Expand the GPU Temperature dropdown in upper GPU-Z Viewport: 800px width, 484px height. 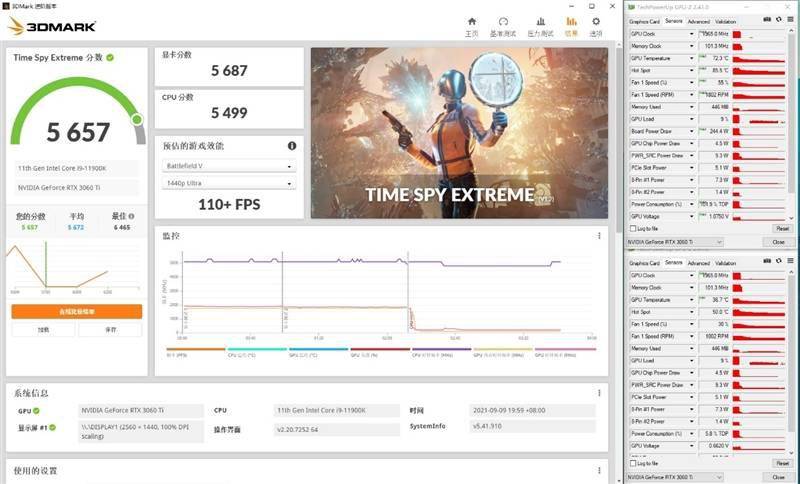[691, 58]
